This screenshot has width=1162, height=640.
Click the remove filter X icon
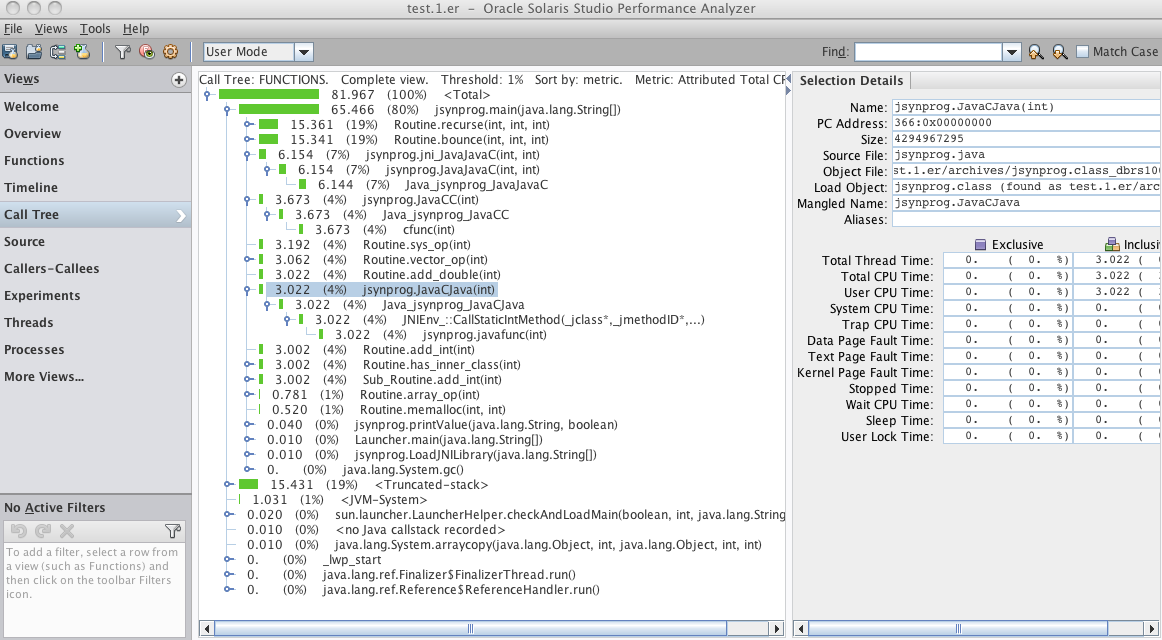pos(67,530)
